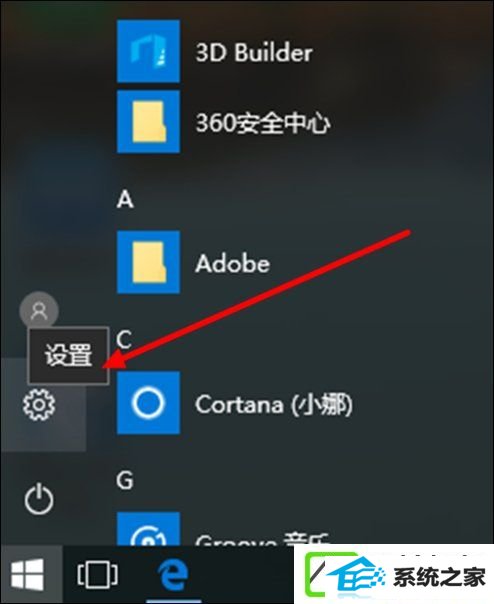Select the Cortana (小娜) text entry
The width and height of the screenshot is (494, 604).
[274, 404]
